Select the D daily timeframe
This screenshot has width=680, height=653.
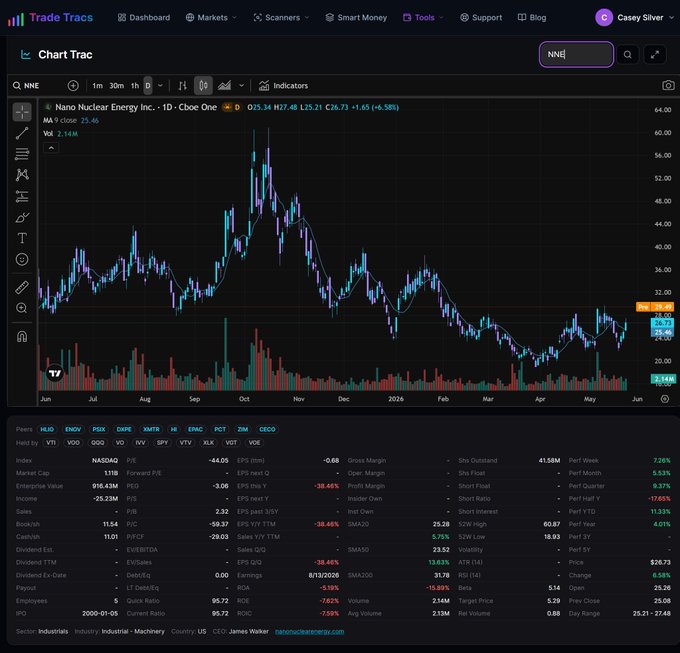(148, 86)
